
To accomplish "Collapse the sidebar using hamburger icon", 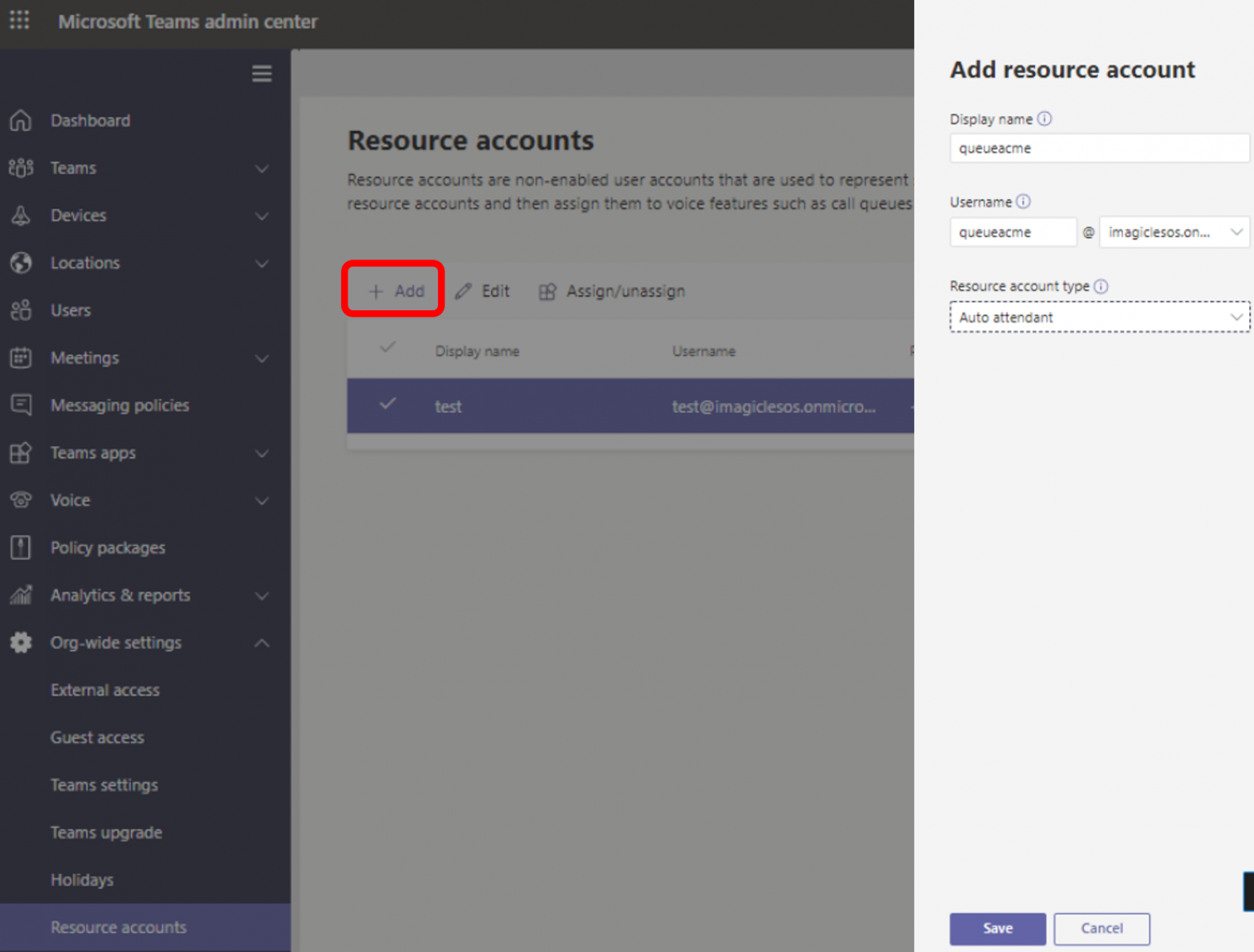I will pos(262,74).
